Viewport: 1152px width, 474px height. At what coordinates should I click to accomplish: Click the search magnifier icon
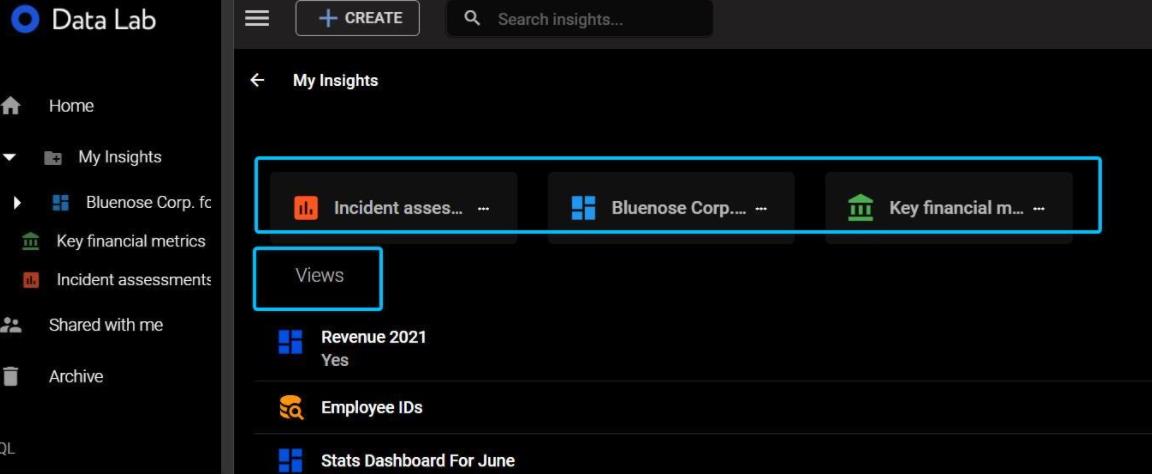click(472, 18)
